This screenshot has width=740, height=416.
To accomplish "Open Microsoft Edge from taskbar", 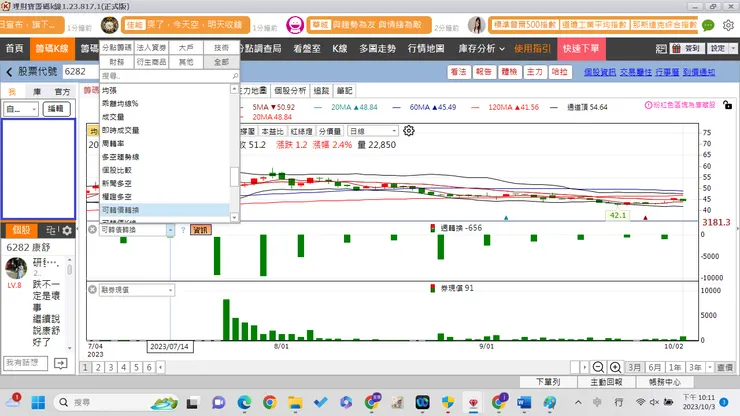I will click(x=244, y=402).
